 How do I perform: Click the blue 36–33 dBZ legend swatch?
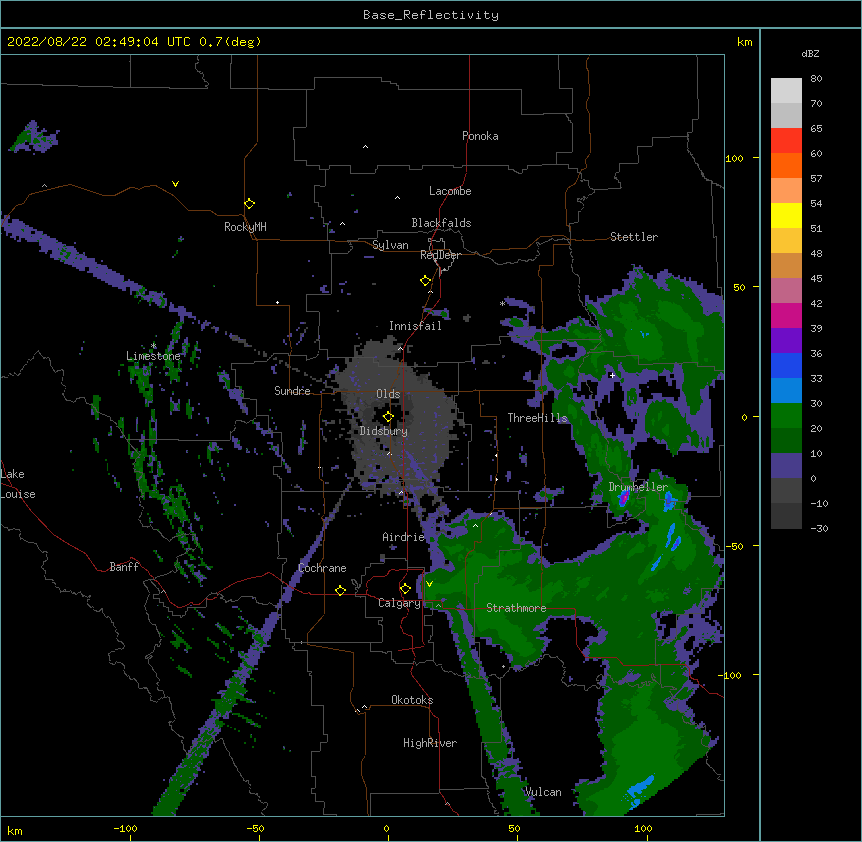[x=786, y=366]
